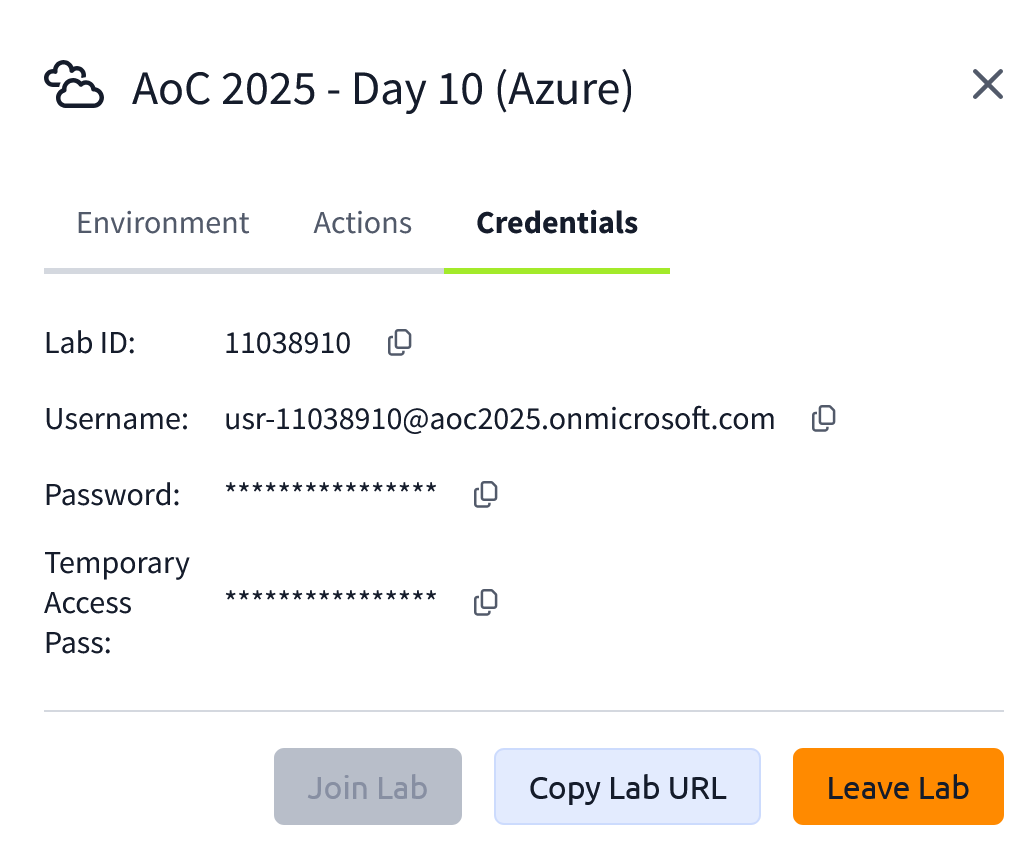Copy the Username to clipboard
The width and height of the screenshot is (1028, 852).
pyautogui.click(x=823, y=418)
